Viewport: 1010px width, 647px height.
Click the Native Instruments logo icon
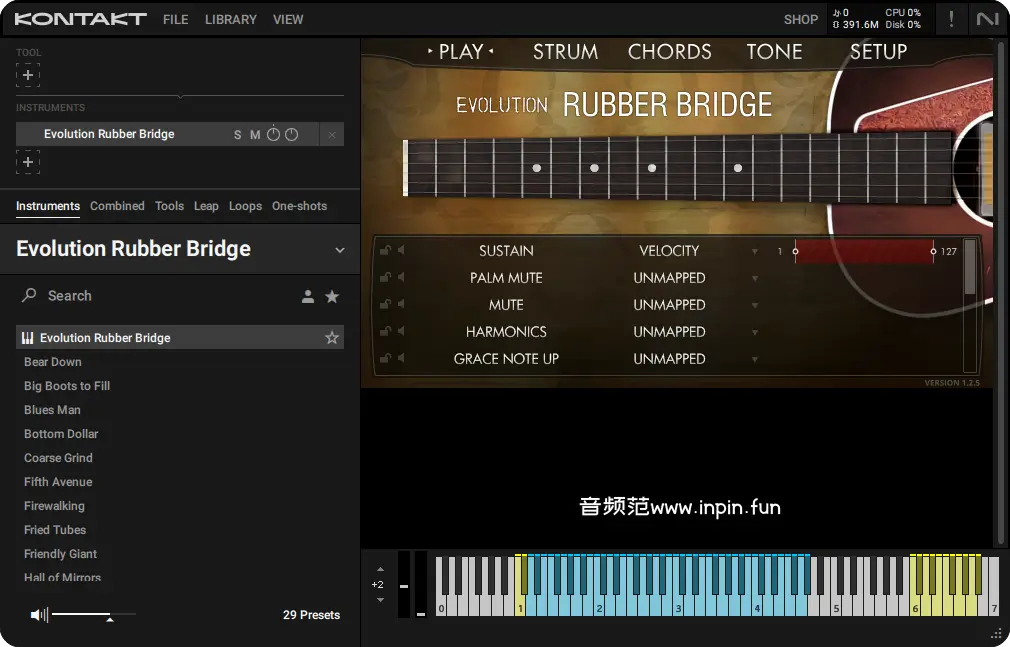(987, 19)
